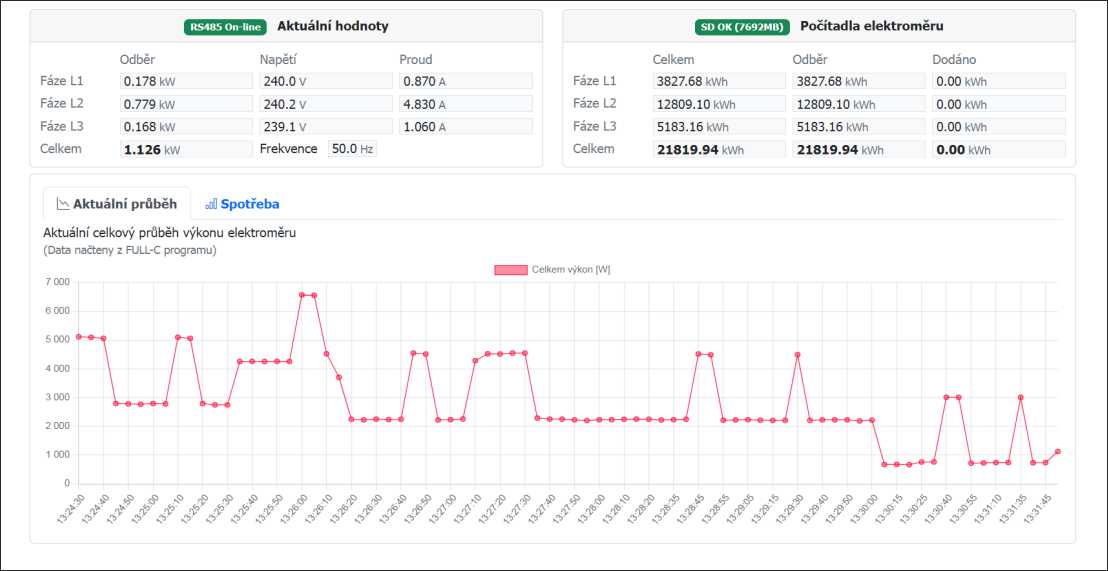Screen dimensions: 1108x571
Task: Click the SD OK (7692MB) status badge
Action: click(742, 27)
